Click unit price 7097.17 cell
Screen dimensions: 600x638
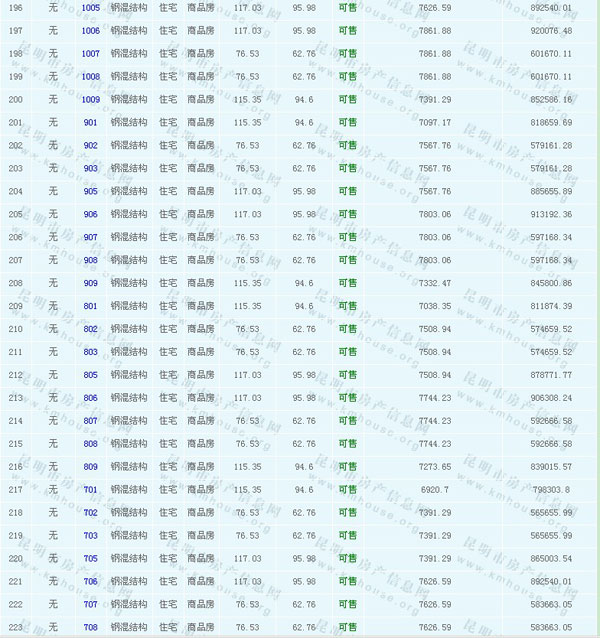[x=433, y=122]
